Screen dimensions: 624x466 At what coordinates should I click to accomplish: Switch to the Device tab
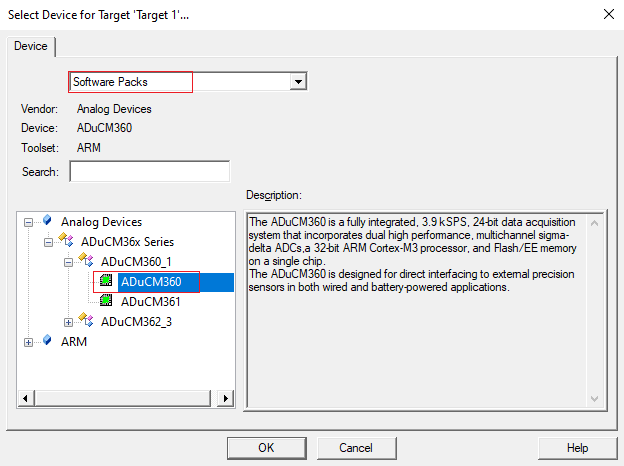31,46
